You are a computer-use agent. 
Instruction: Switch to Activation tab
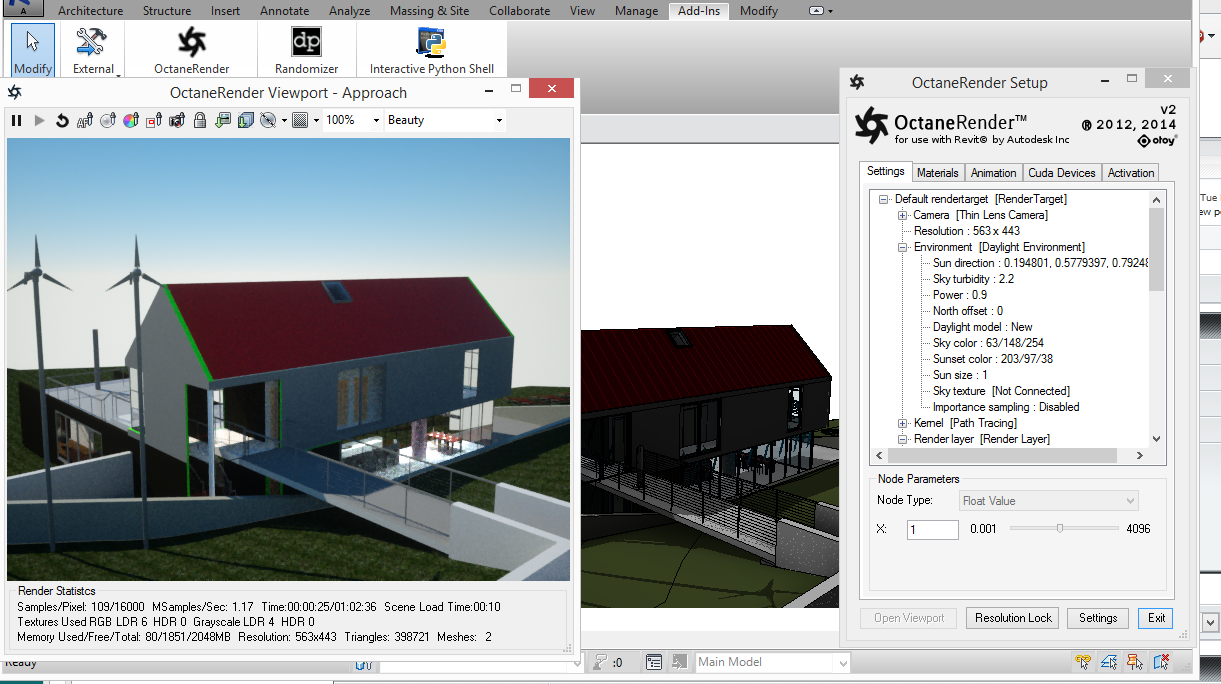1131,173
